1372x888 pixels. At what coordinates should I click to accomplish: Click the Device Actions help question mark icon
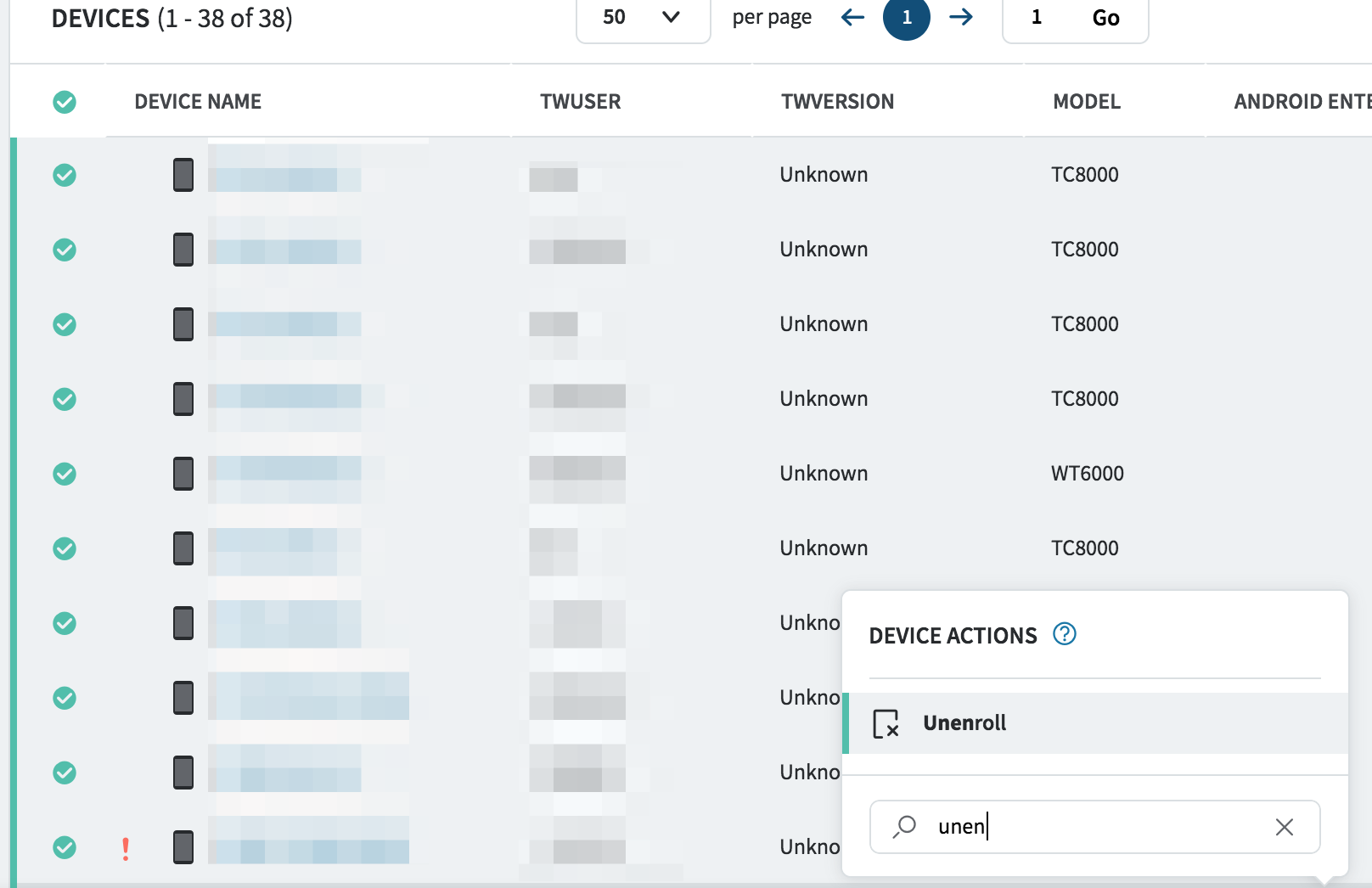(1064, 634)
